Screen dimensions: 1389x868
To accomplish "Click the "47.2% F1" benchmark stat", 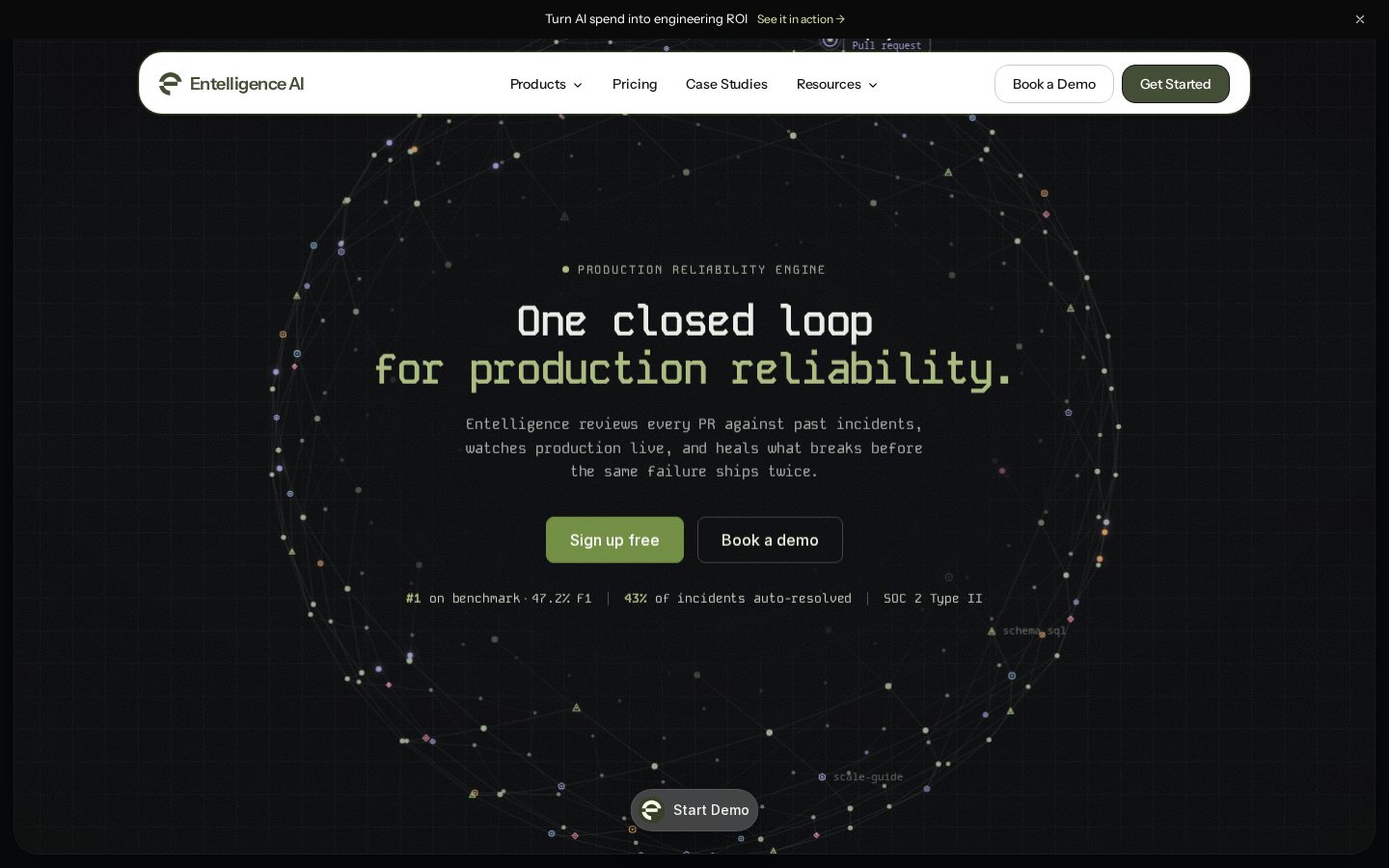I will [561, 599].
